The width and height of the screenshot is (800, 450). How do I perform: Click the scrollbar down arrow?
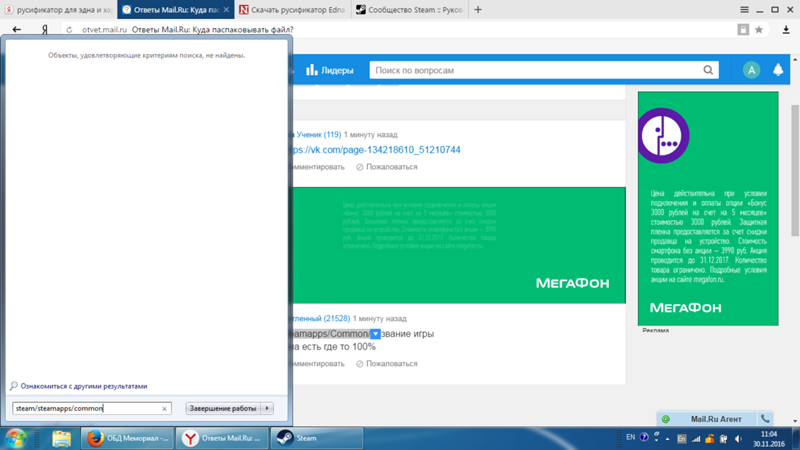795,421
